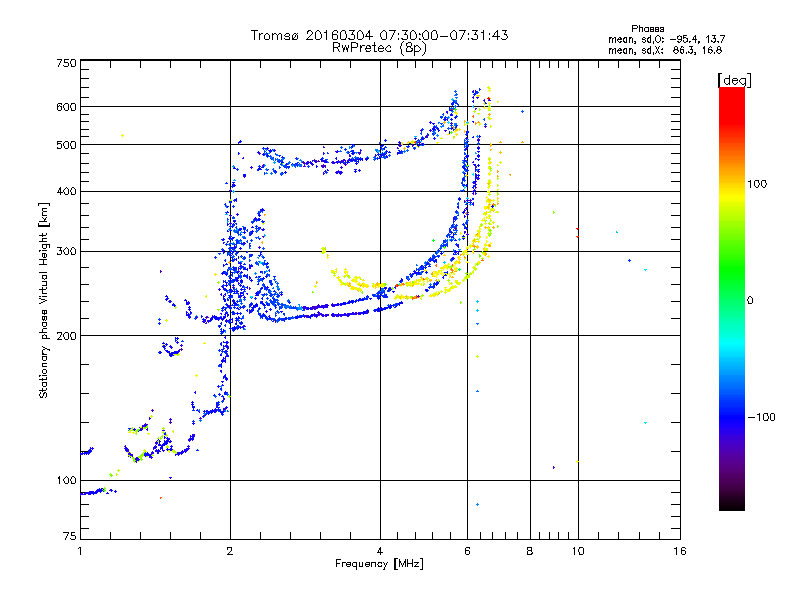Click the x-axis tick label '4'
This screenshot has width=800, height=600.
380,551
